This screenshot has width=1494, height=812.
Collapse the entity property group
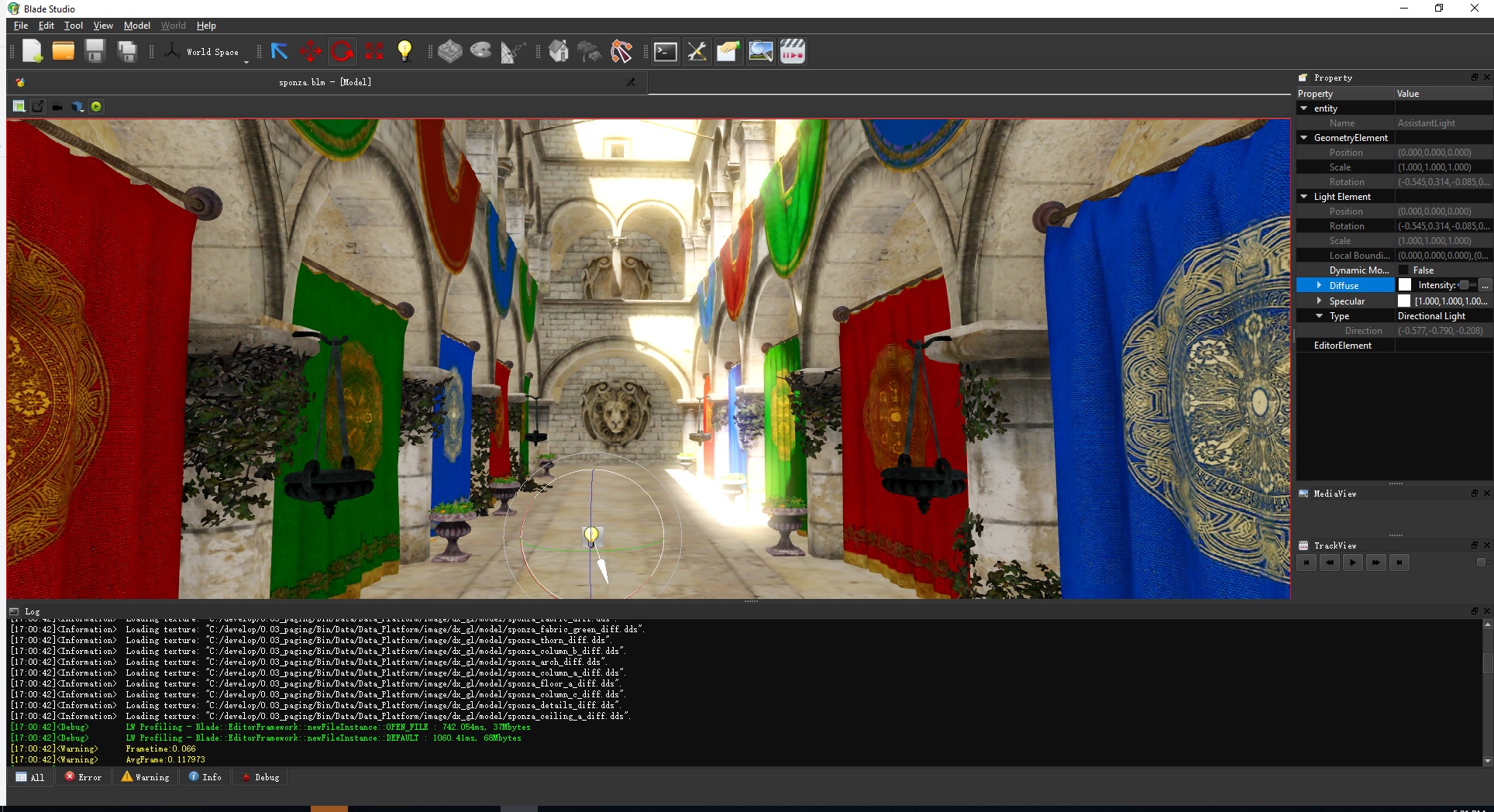1304,108
